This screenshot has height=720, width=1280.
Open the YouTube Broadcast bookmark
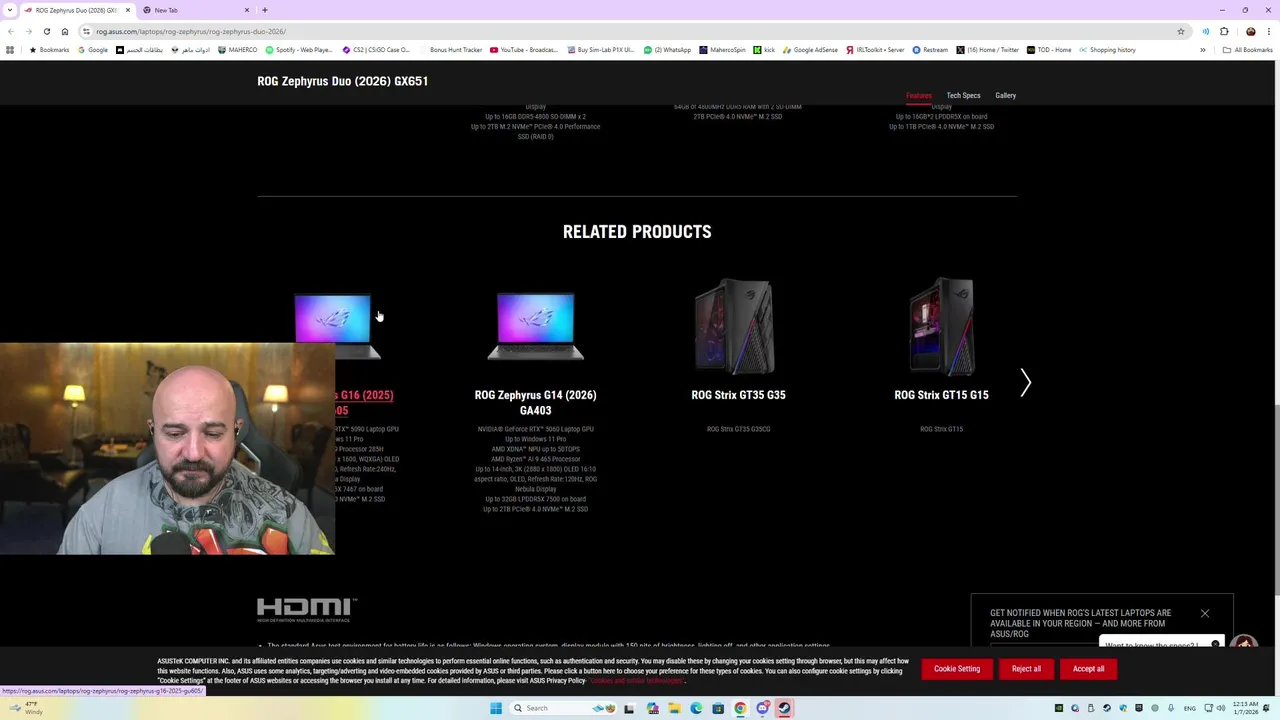tap(524, 50)
